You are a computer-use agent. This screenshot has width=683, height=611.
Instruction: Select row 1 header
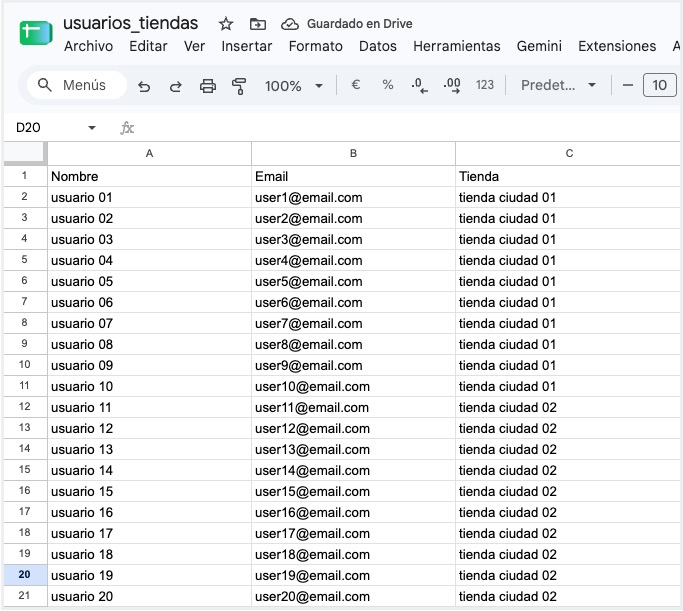[x=24, y=176]
